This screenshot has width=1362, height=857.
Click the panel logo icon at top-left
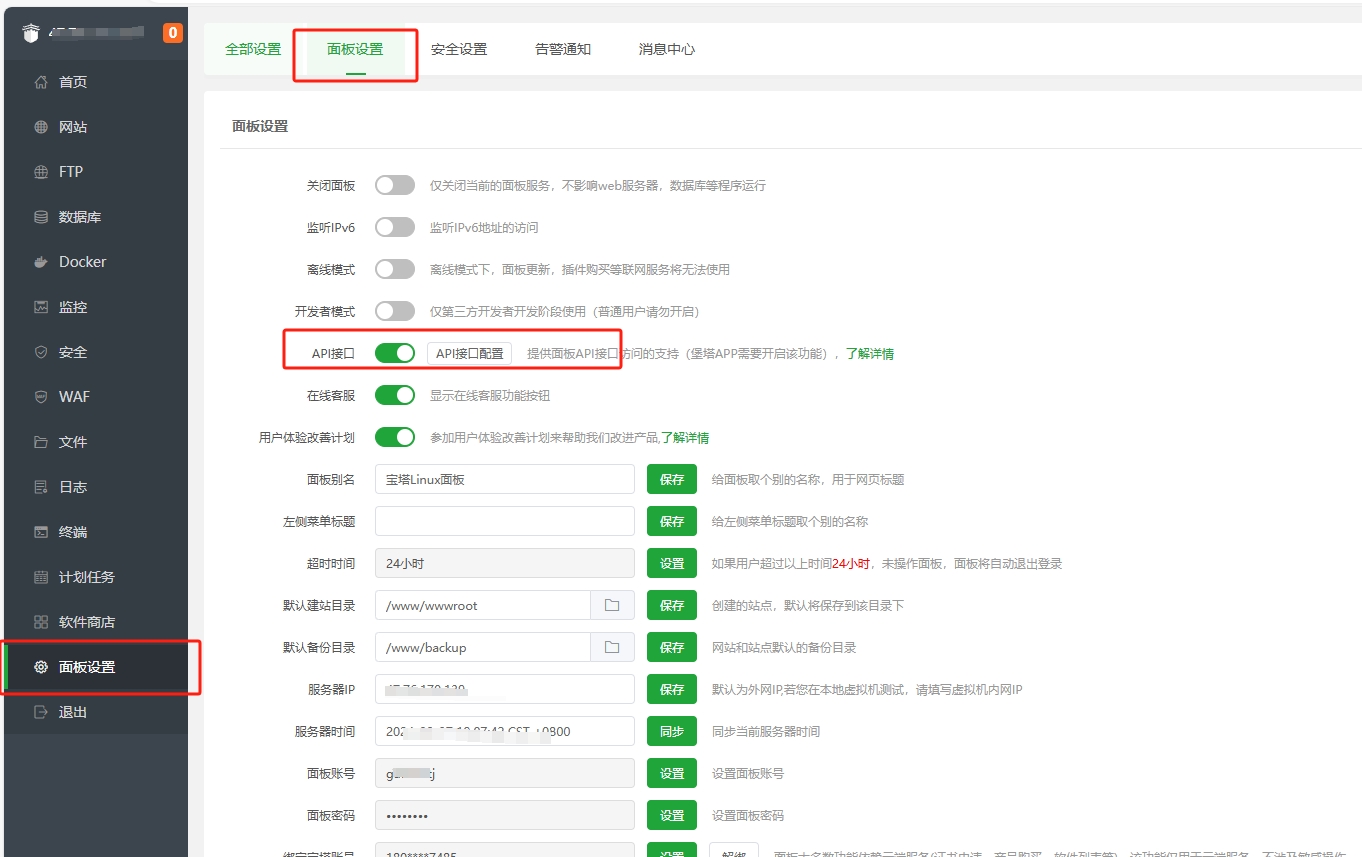pyautogui.click(x=31, y=33)
